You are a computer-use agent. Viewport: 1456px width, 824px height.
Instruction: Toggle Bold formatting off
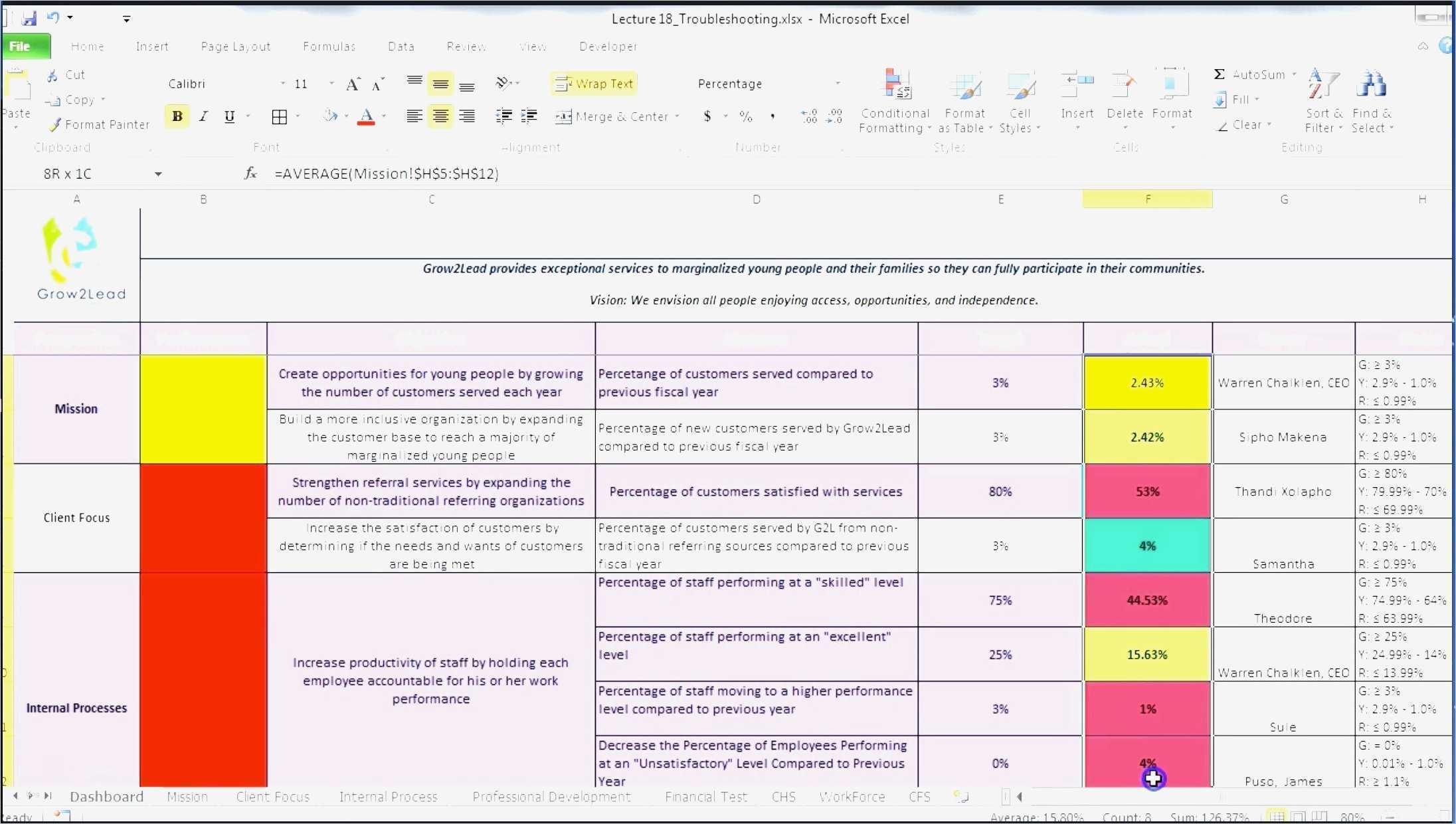click(x=177, y=116)
